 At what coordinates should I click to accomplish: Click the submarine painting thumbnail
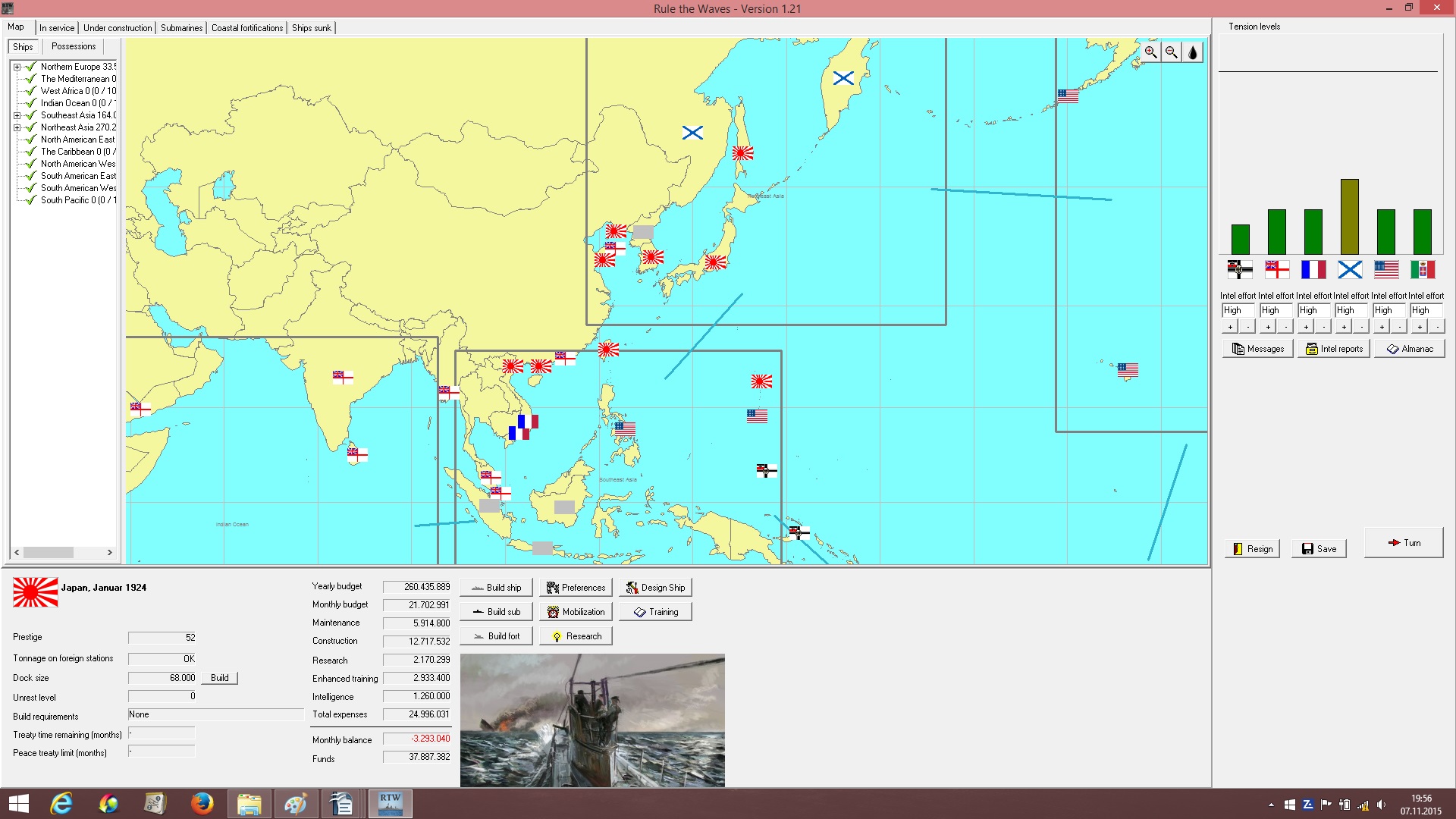pos(592,720)
